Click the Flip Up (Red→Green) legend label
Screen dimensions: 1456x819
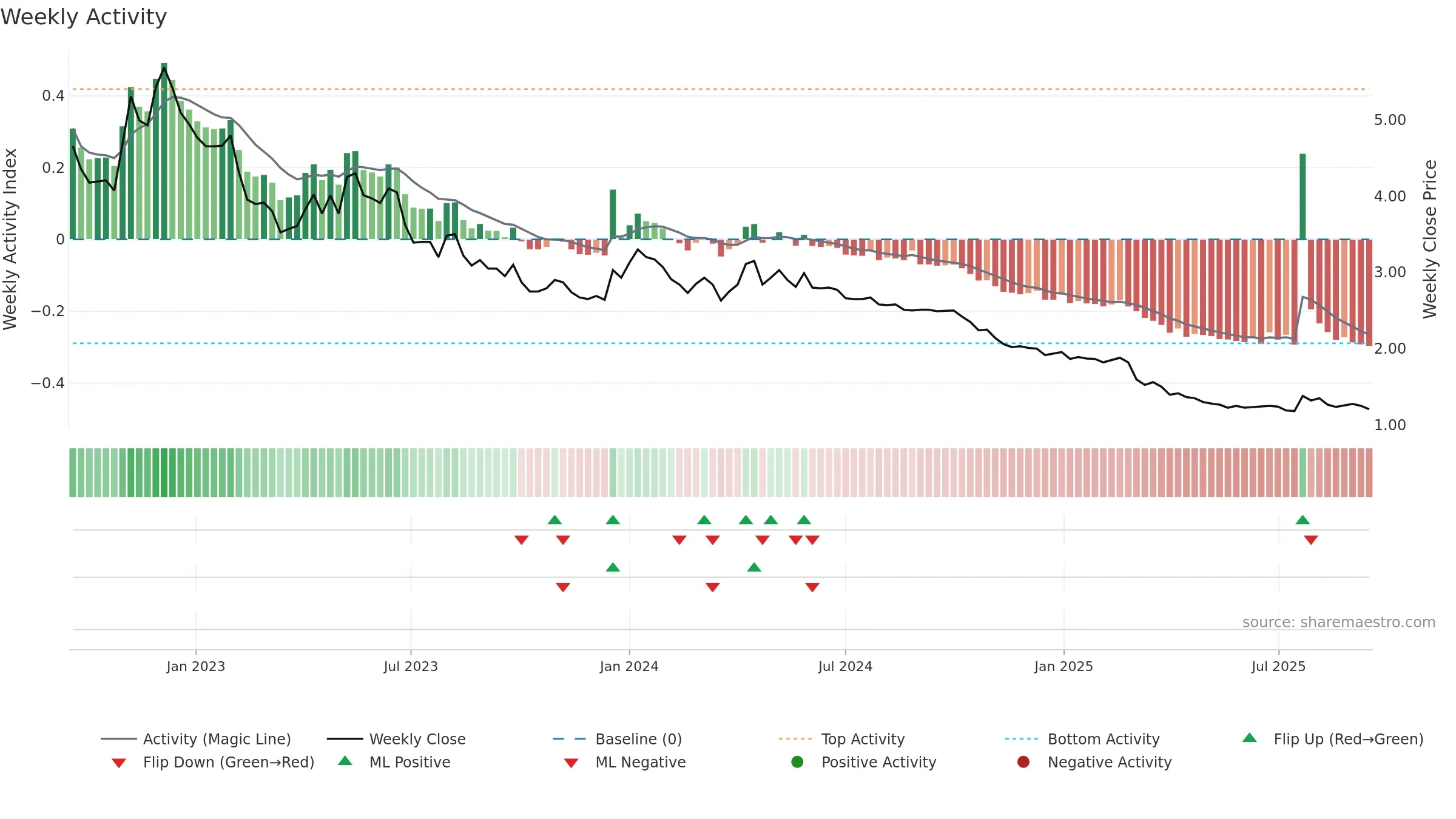(1349, 739)
